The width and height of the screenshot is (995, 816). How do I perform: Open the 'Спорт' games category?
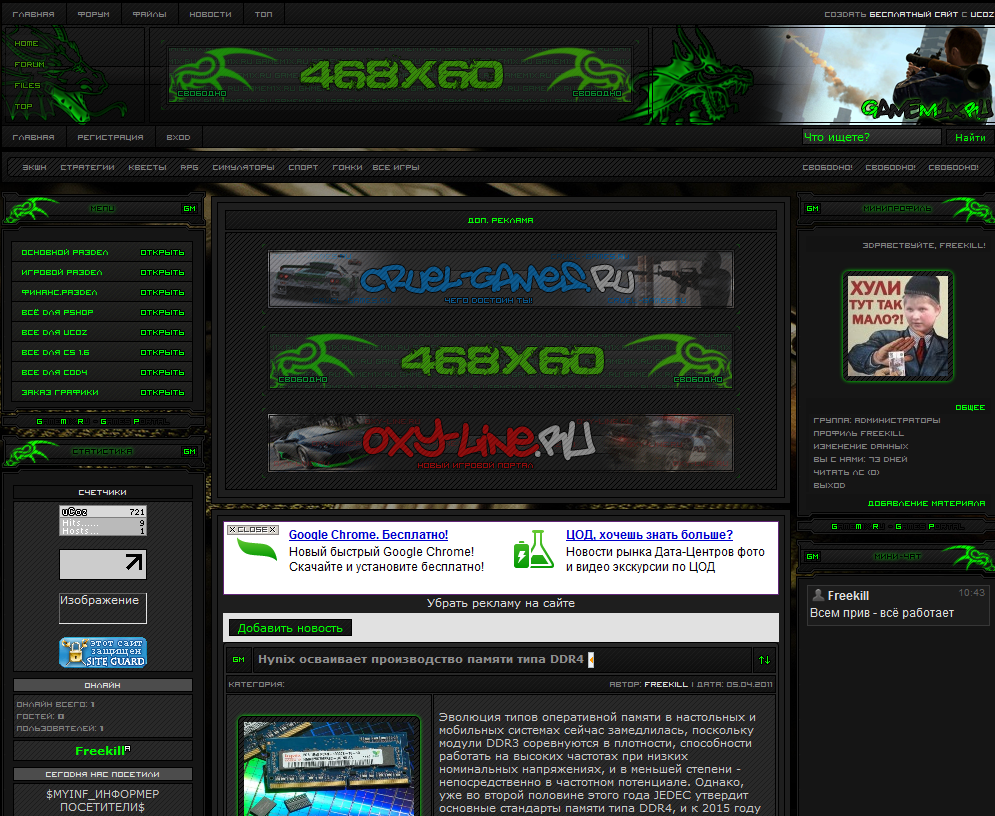pos(303,168)
